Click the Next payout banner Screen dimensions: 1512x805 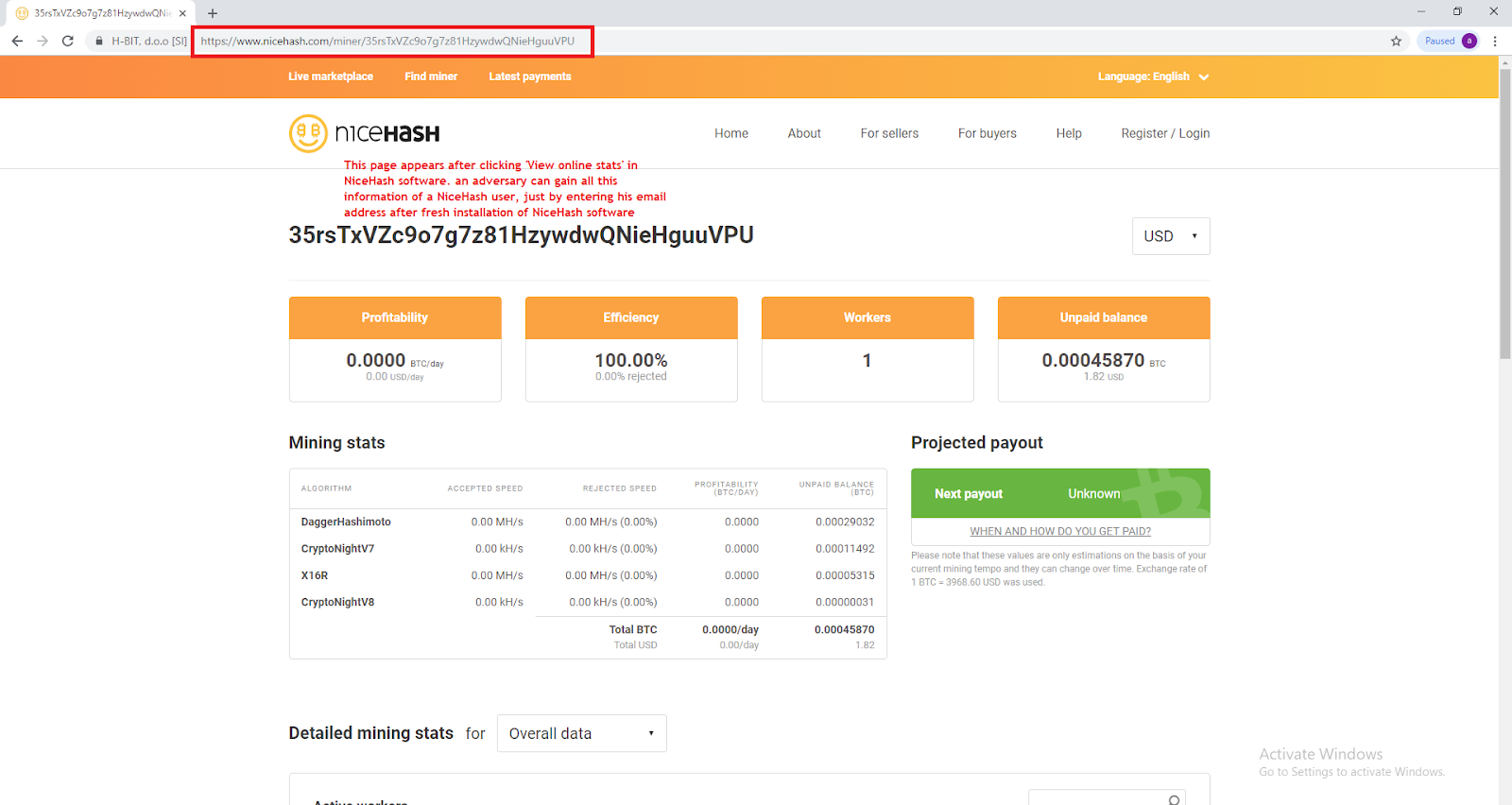pyautogui.click(x=1060, y=493)
